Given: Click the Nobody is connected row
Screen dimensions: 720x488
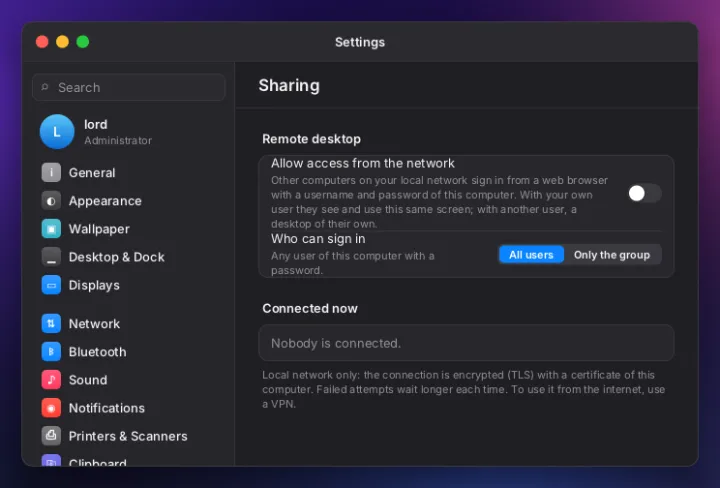Looking at the screenshot, I should 466,343.
